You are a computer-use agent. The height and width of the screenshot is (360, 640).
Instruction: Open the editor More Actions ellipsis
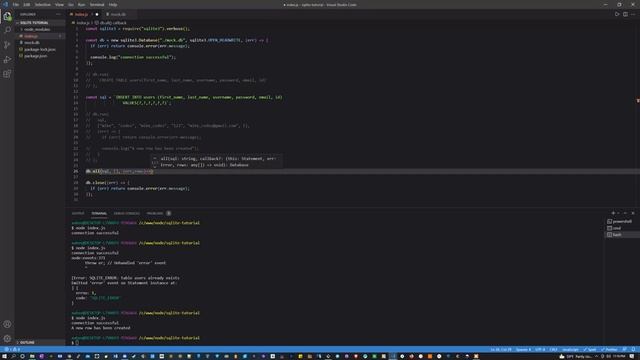pos(633,14)
